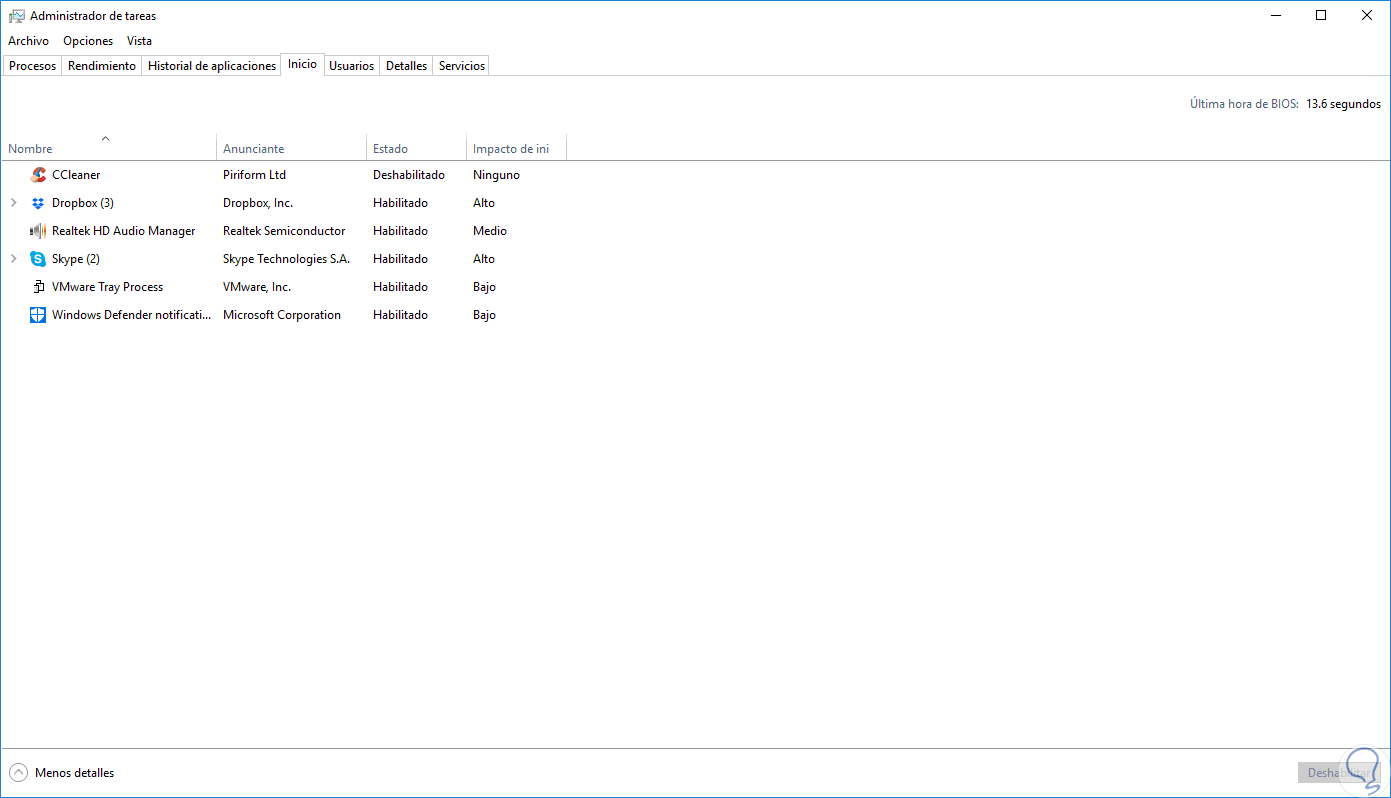Image resolution: width=1391 pixels, height=798 pixels.
Task: Click the Habilitado status for Windows Defender
Action: (x=400, y=315)
